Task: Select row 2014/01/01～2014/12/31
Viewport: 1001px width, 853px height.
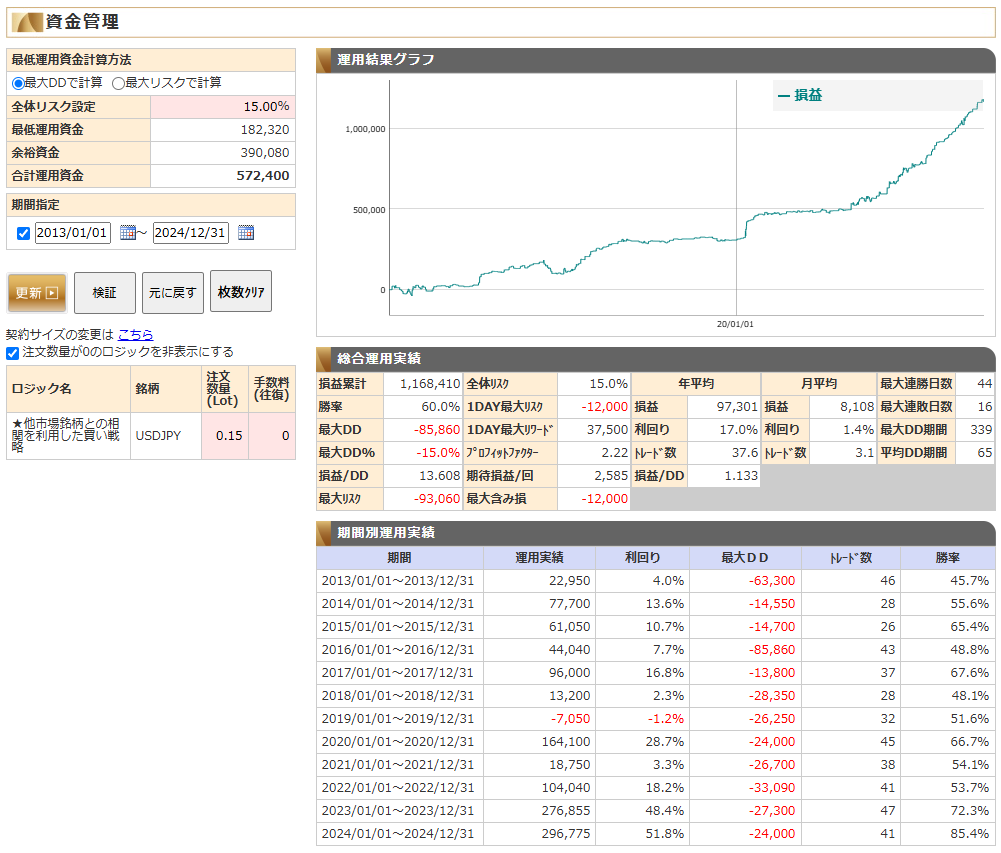Action: 656,604
